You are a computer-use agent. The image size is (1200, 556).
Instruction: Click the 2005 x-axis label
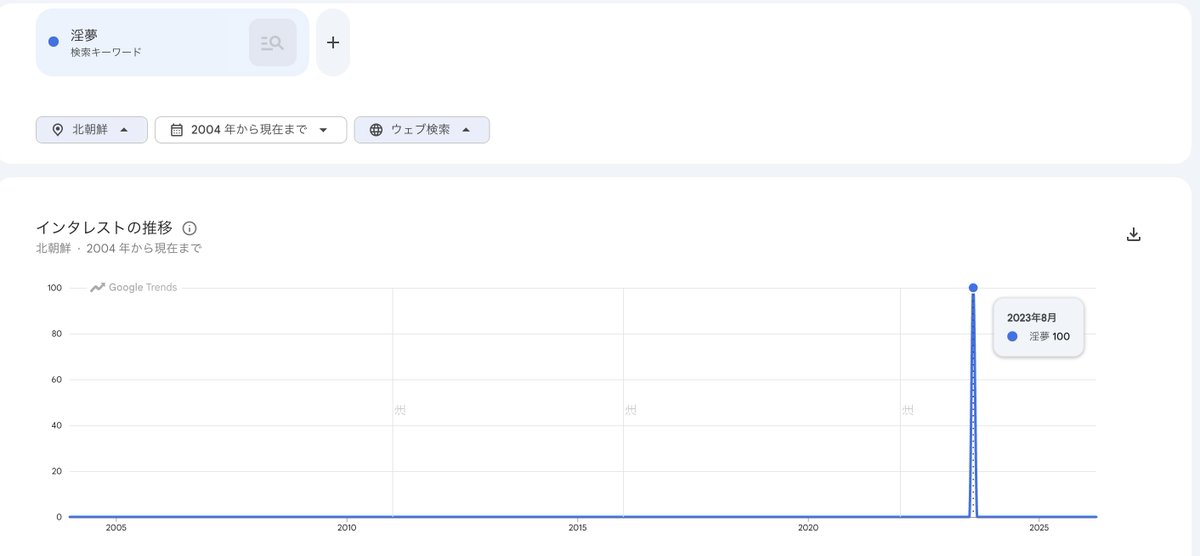tap(116, 527)
